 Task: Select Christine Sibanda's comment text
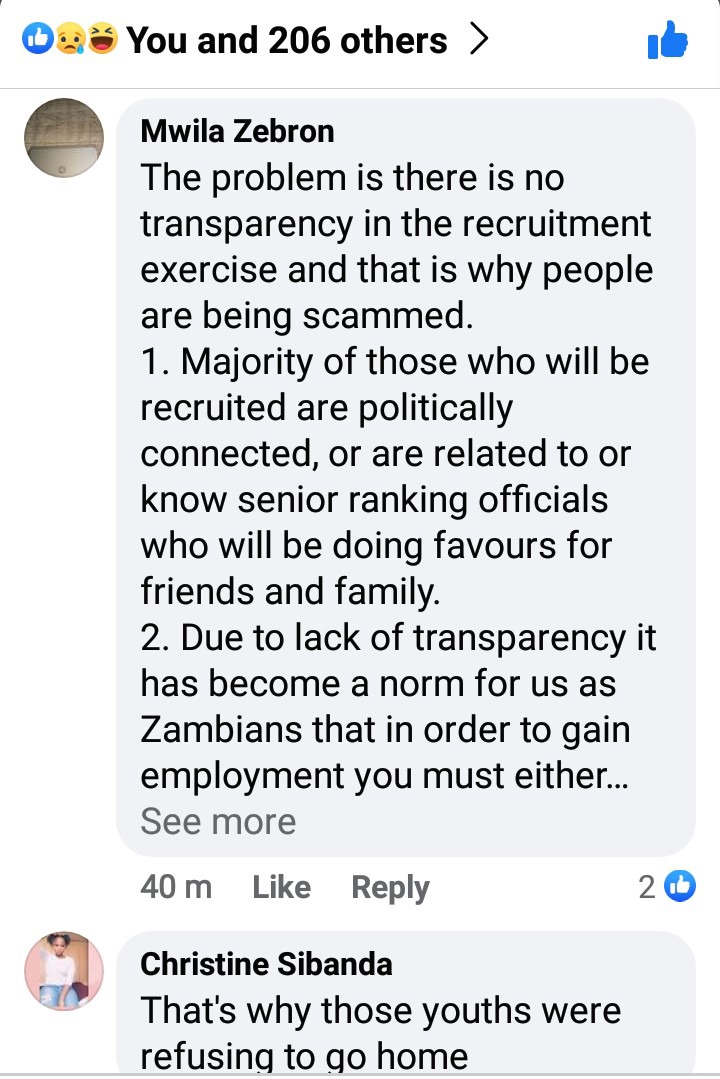click(381, 1034)
